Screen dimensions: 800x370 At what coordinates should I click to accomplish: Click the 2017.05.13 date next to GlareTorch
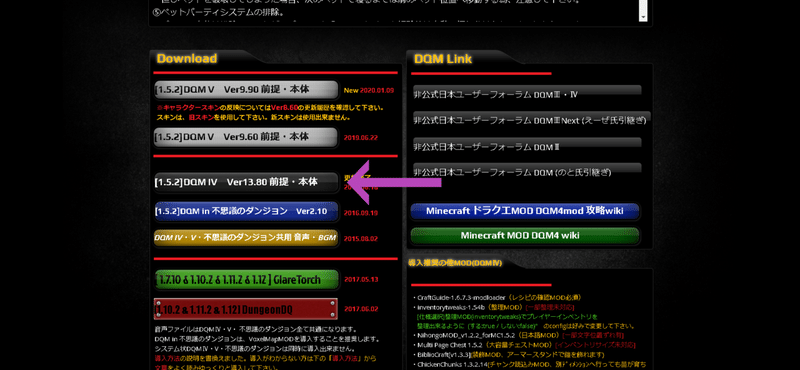pos(361,280)
